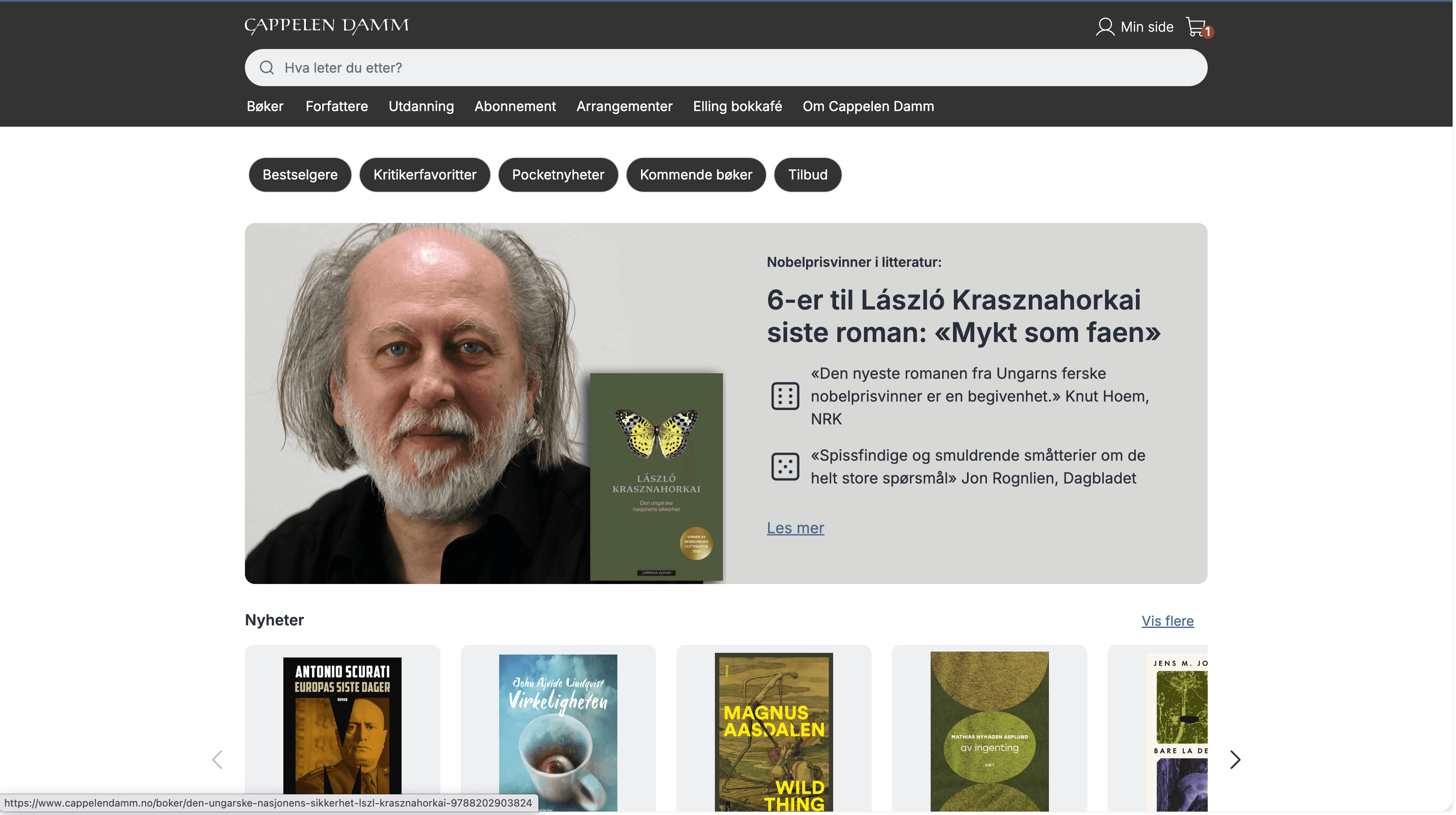Open the Virkeligheten book cover
The image size is (1456, 815).
558,733
